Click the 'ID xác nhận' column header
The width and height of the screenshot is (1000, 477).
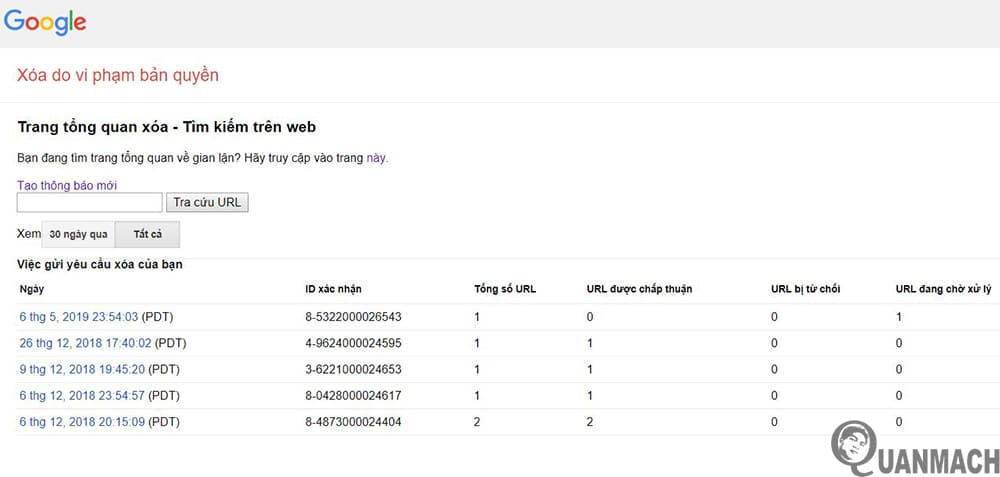(333, 289)
